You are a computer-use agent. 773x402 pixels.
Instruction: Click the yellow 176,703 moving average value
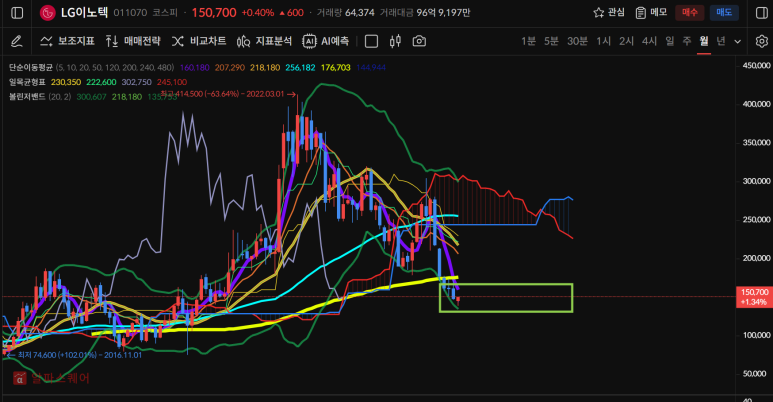[x=336, y=68]
